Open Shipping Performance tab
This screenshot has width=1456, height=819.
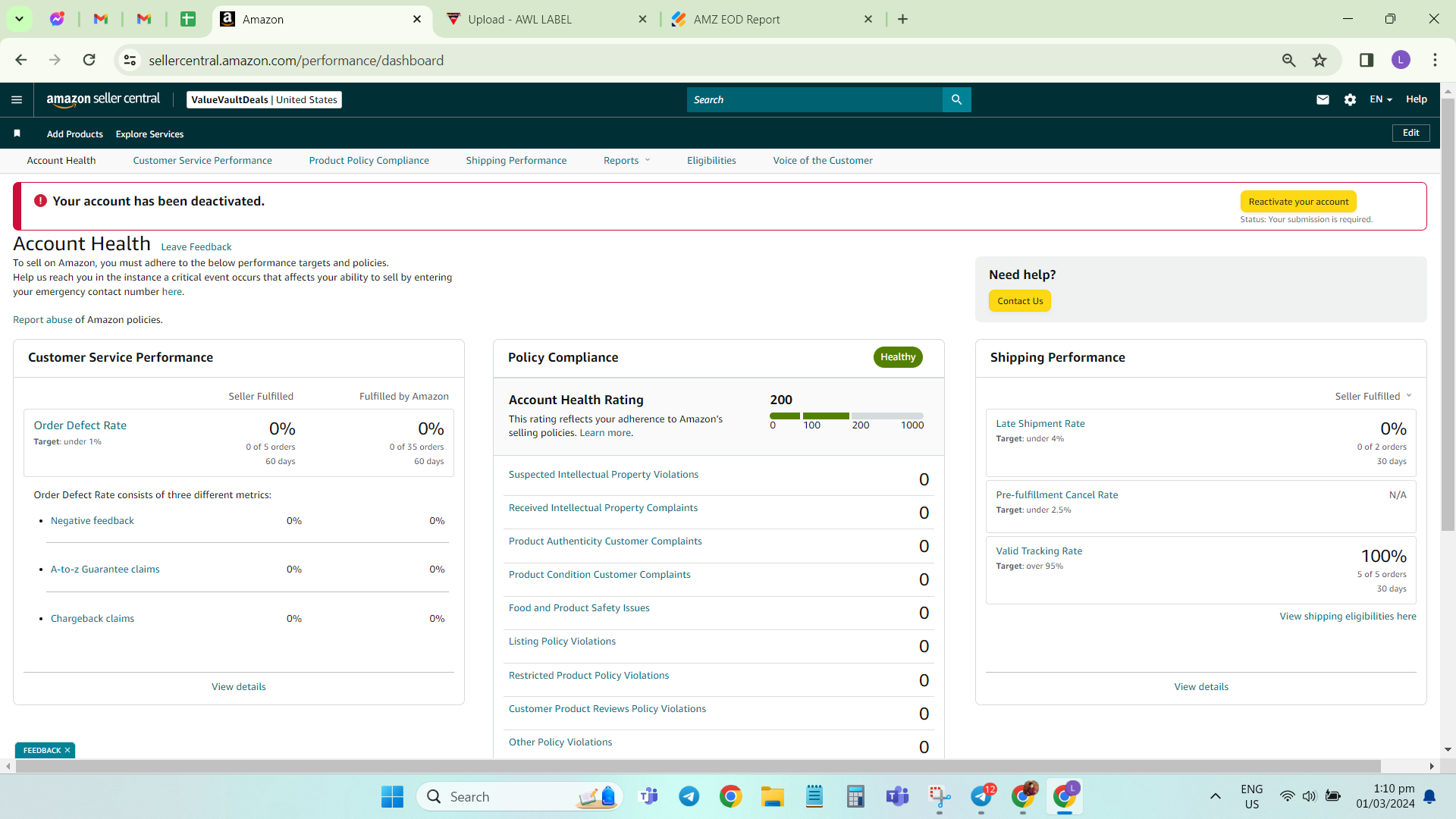point(516,160)
